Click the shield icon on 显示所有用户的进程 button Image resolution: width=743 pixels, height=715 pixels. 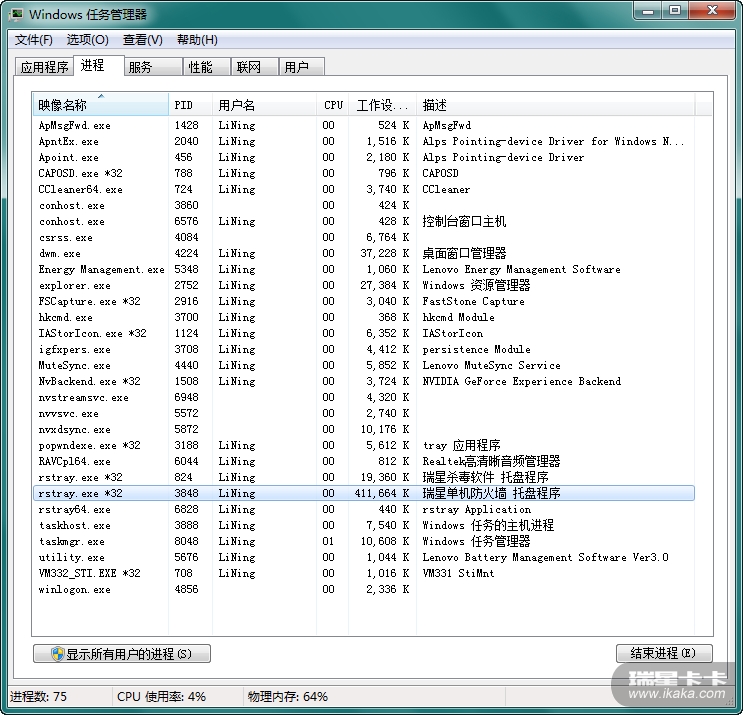tap(58, 654)
